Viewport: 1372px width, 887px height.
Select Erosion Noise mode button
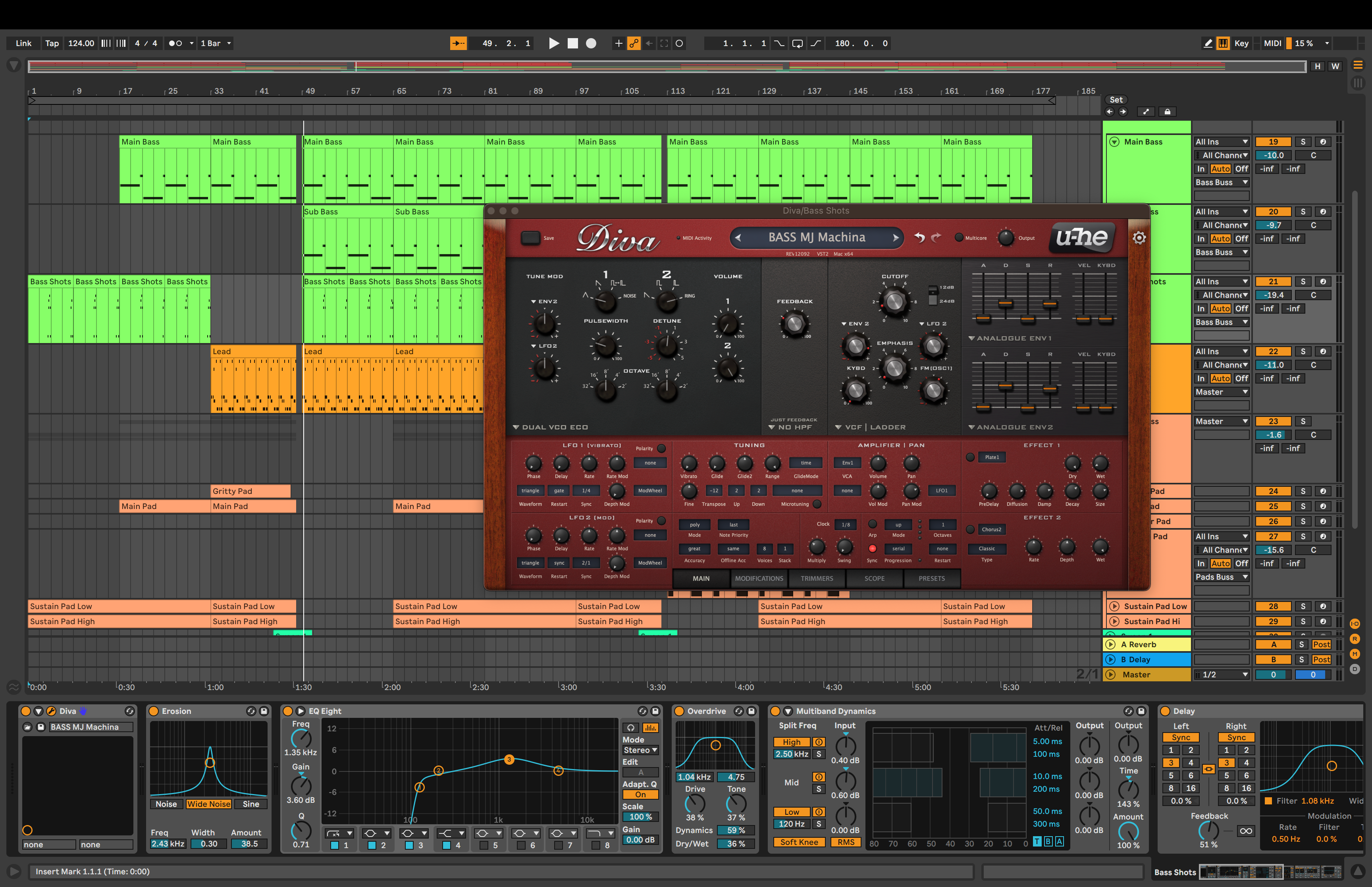click(x=166, y=804)
